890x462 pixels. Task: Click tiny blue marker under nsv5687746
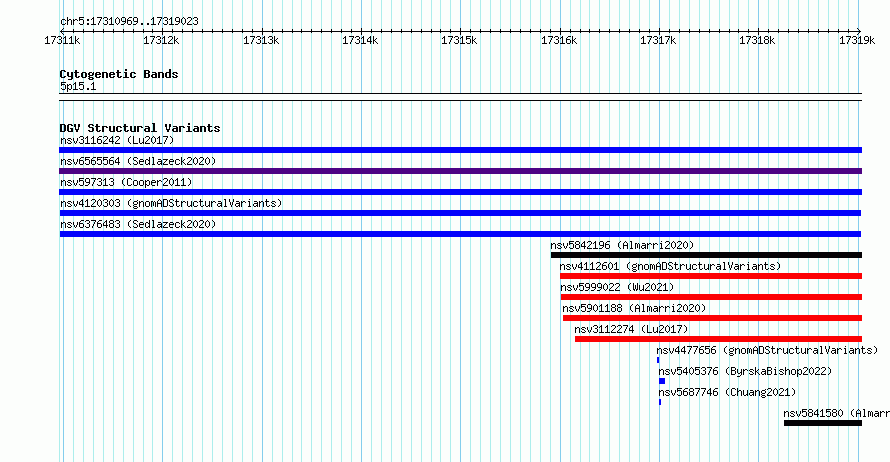(x=660, y=402)
